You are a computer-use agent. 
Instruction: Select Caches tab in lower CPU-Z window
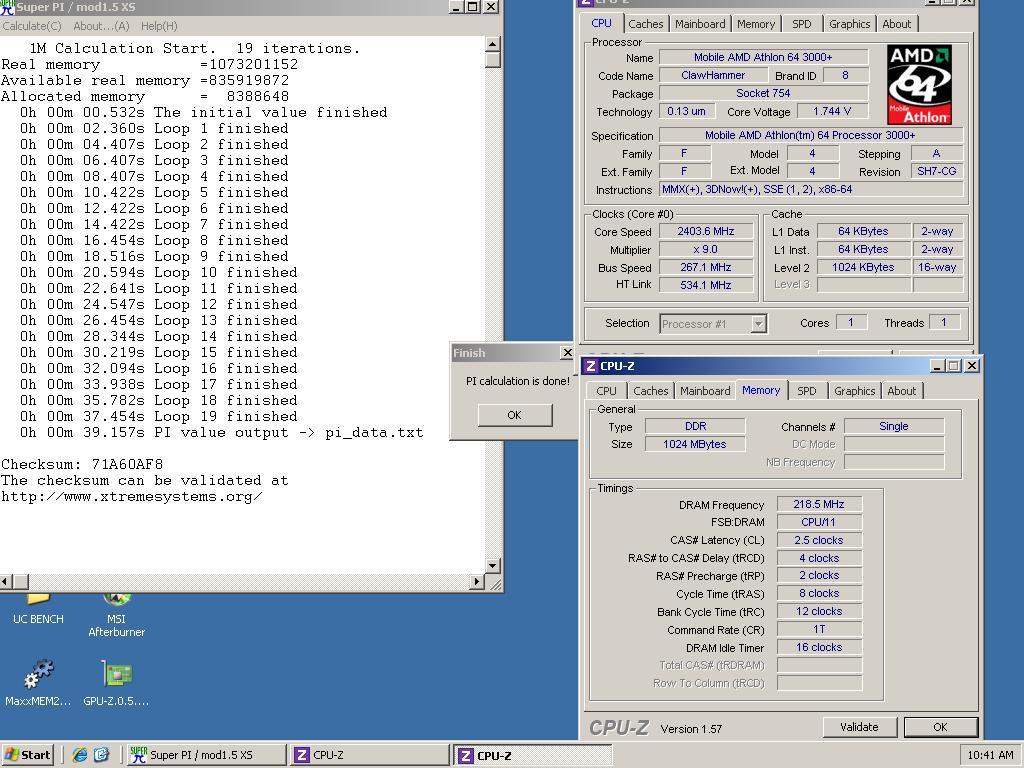click(650, 391)
